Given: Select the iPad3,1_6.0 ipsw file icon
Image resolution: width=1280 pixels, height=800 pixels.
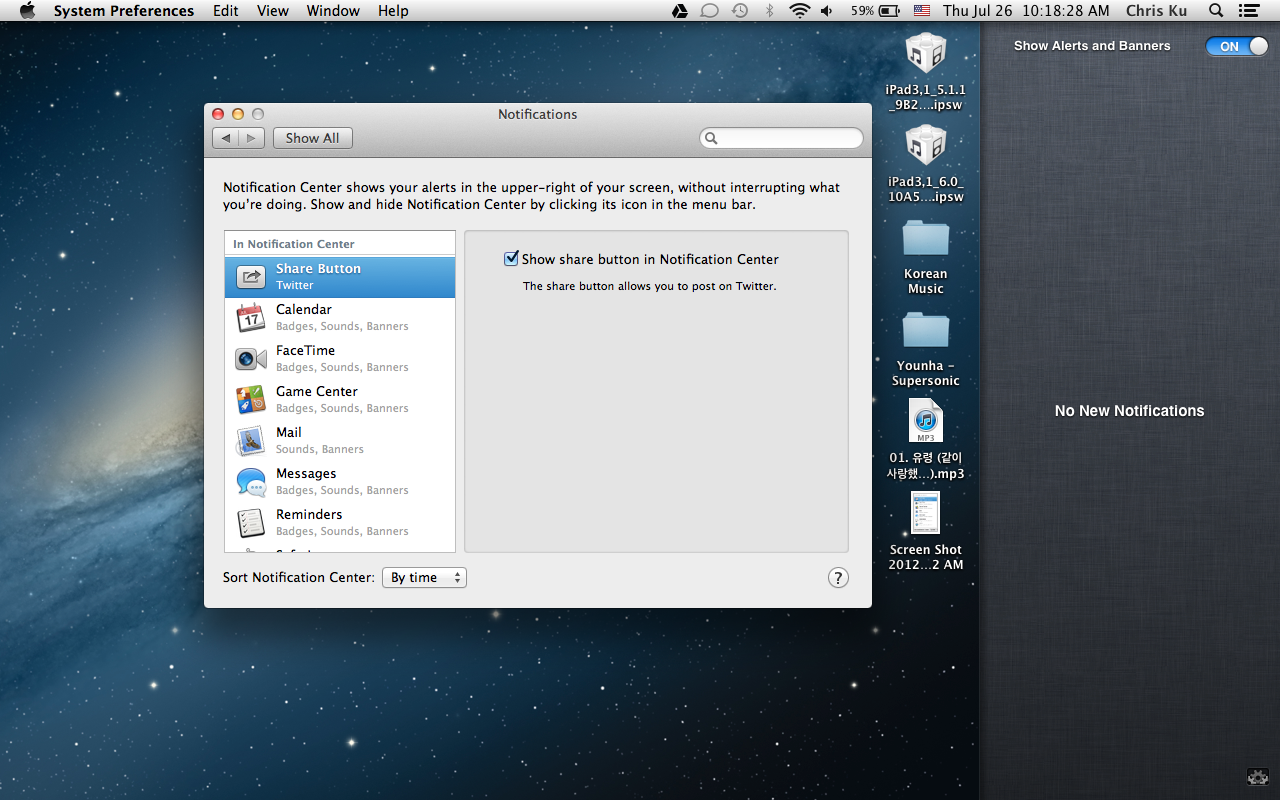Looking at the screenshot, I should (925, 146).
